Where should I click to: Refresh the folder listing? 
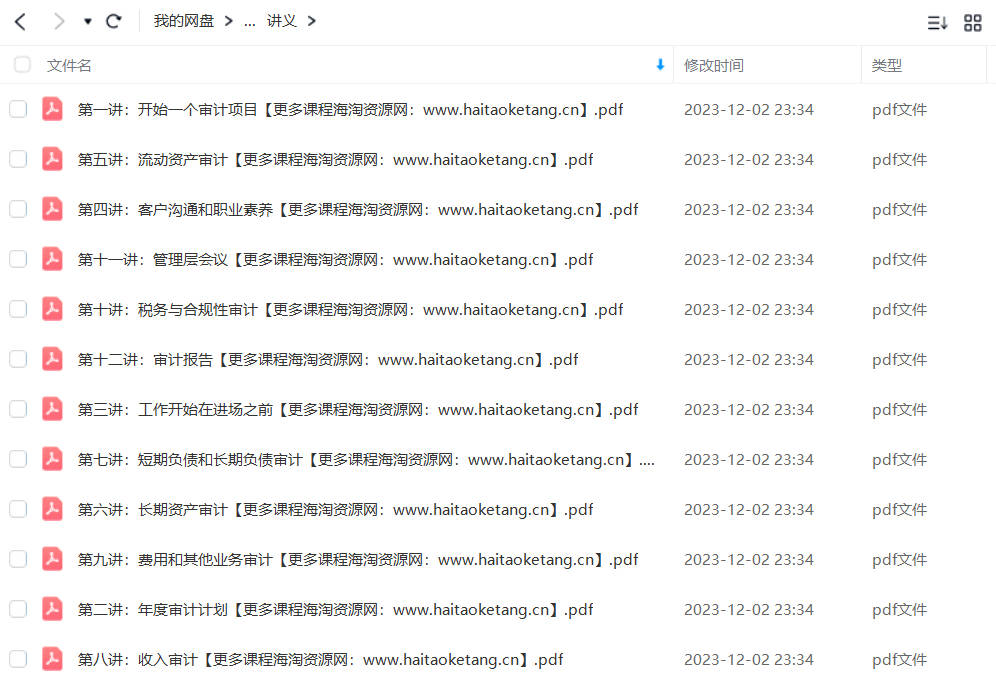(x=114, y=22)
